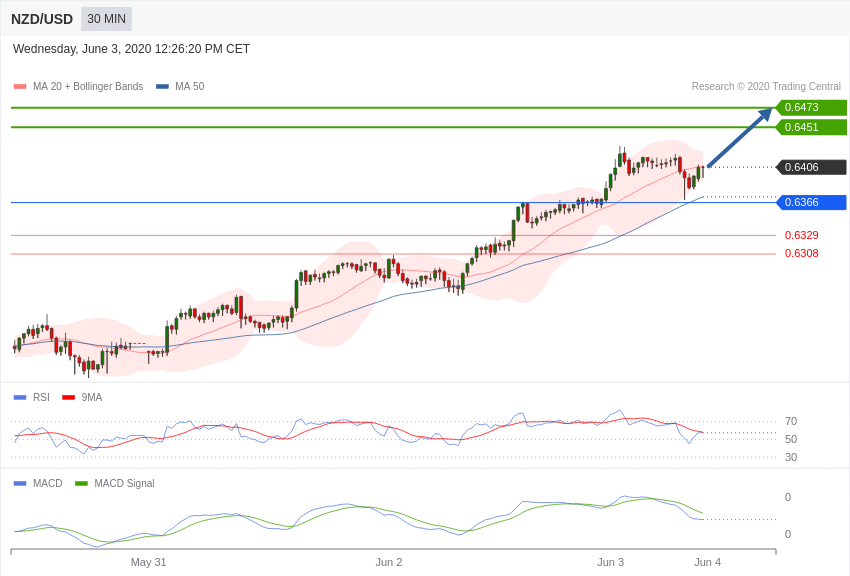Viewport: 850px width, 576px height.
Task: Click the RSI legend swatch
Action: (20, 397)
